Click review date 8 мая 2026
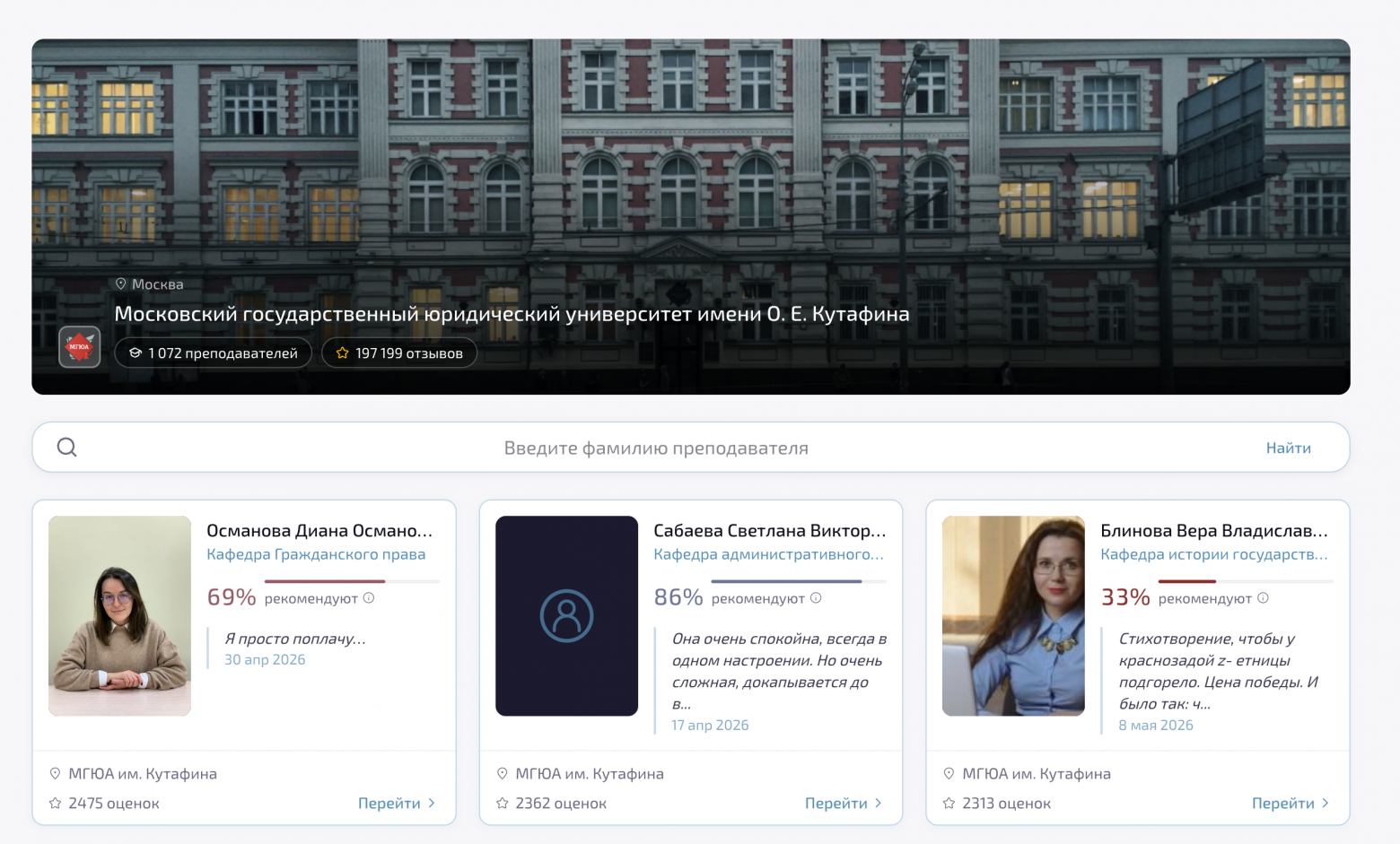This screenshot has width=1400, height=844. coord(1156,725)
